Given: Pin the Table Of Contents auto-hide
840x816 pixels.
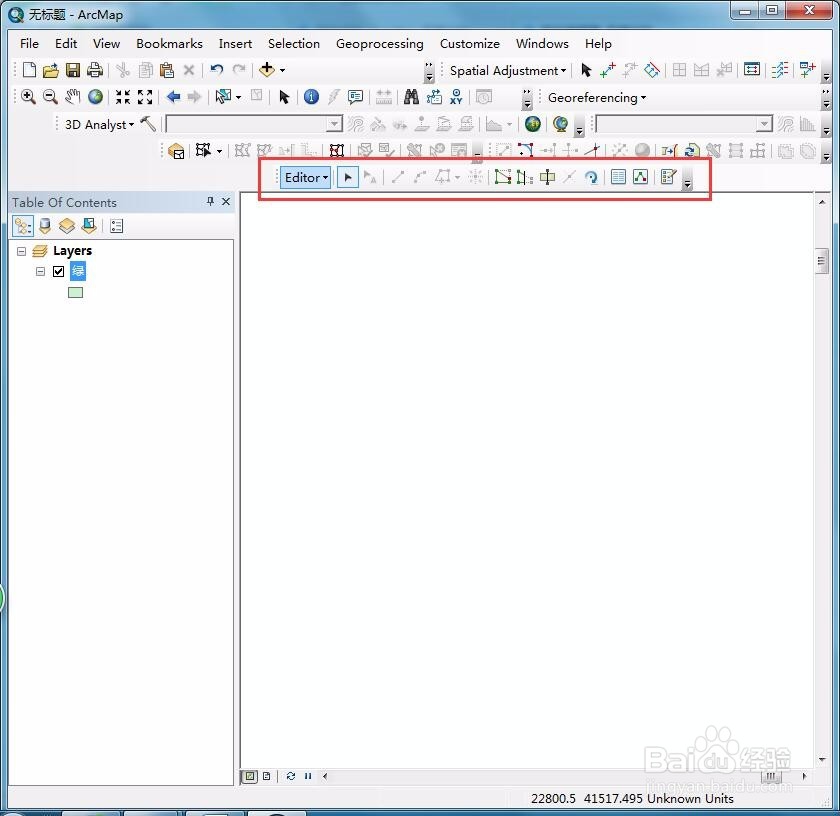Looking at the screenshot, I should tap(211, 201).
